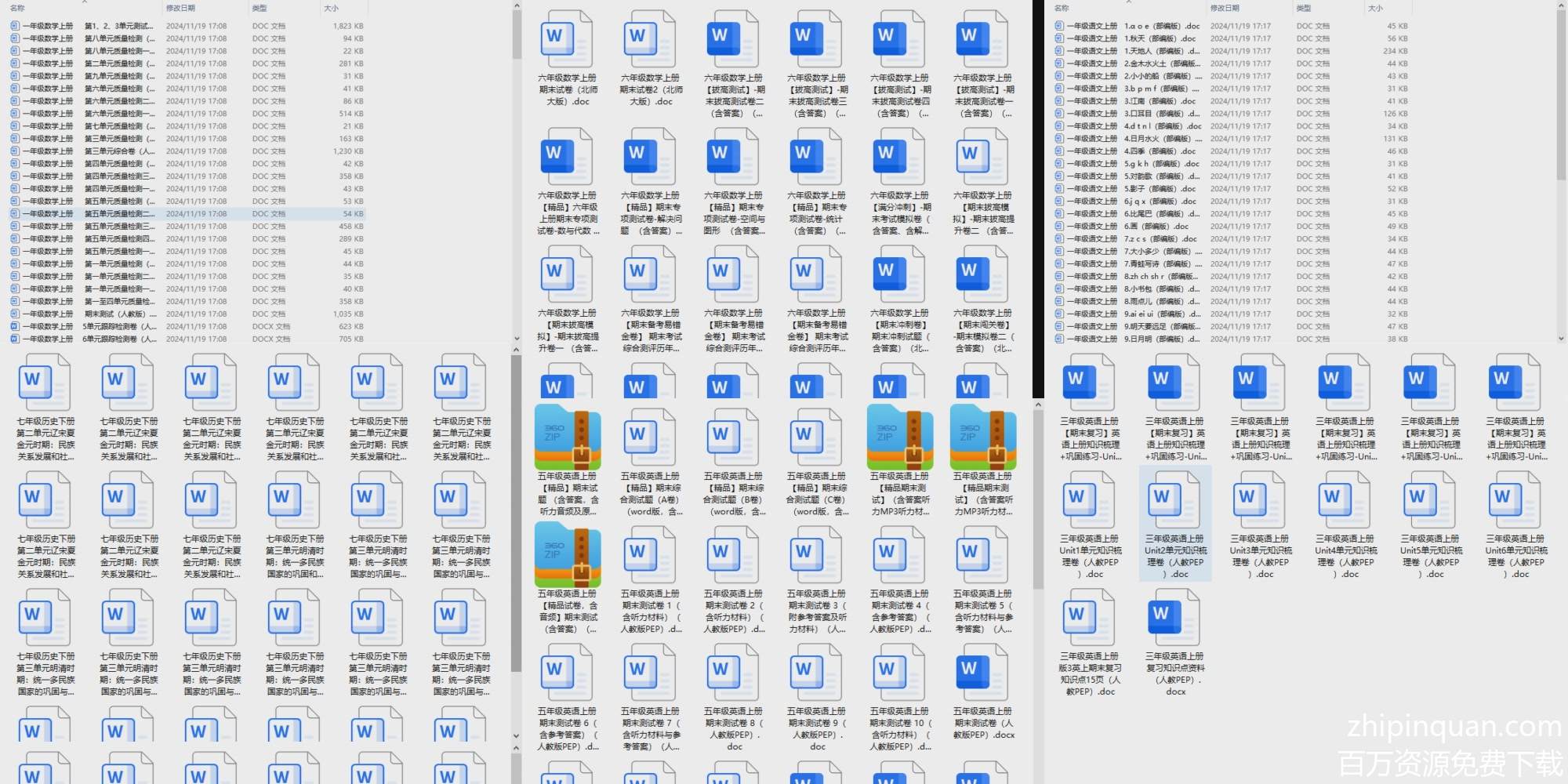Select 三年级英语上册 Unit6单元知识梳理卷 file icon
The height and width of the screenshot is (784, 1568).
point(1515,500)
